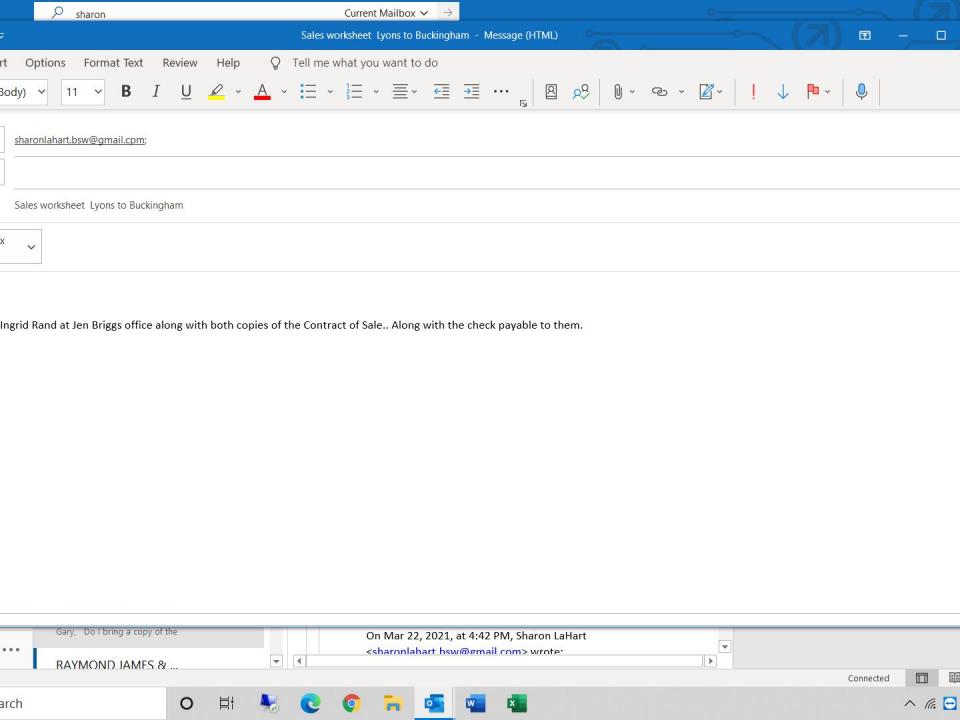
Task: Apply the yellow text highlight color
Action: tap(216, 92)
